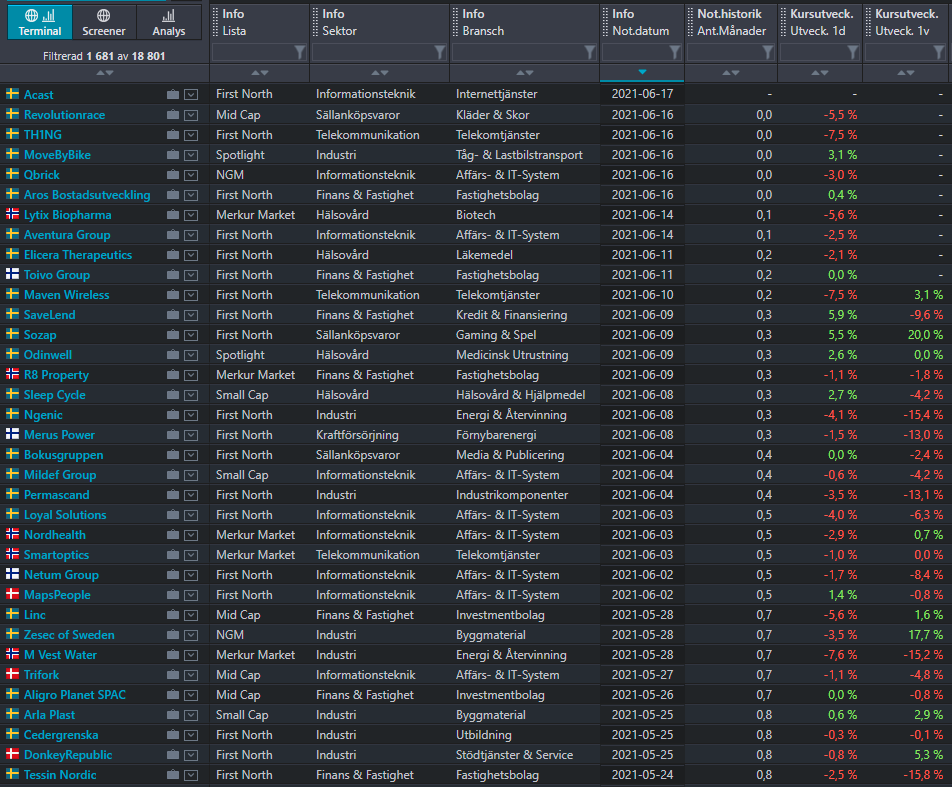Toggle sort arrows under Utveck. 1v column

pos(906,73)
